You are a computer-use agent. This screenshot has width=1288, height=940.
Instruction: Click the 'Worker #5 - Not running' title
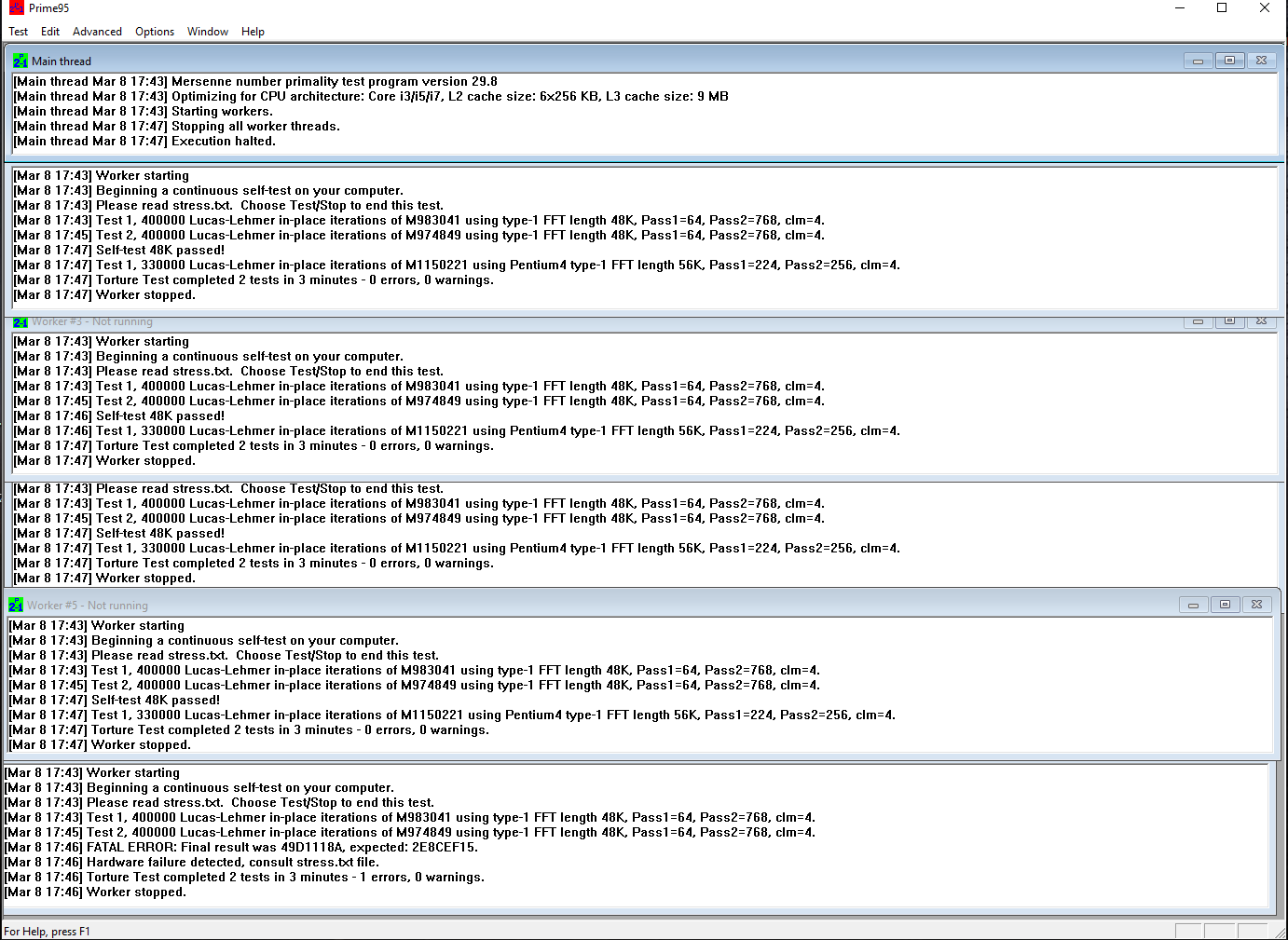tap(88, 606)
